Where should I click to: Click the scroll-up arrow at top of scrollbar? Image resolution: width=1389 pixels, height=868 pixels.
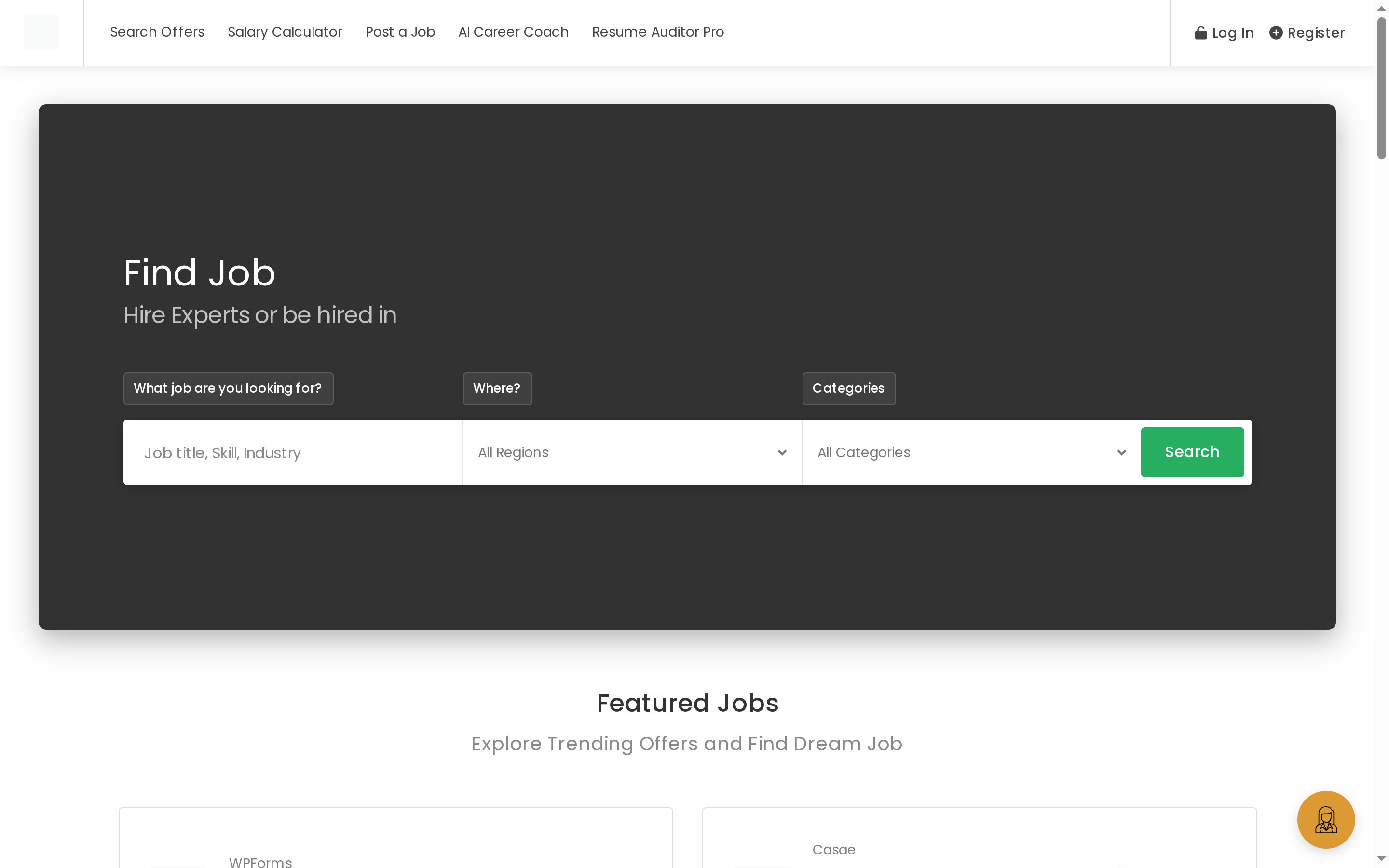(x=1381, y=8)
